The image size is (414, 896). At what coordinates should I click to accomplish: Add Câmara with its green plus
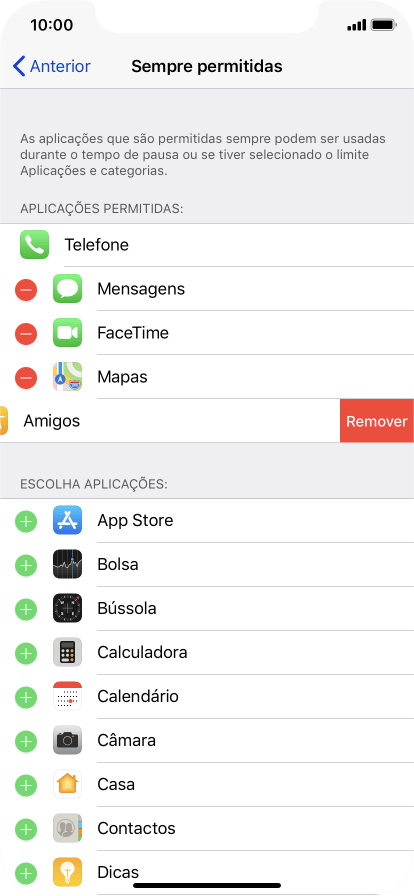tap(26, 741)
